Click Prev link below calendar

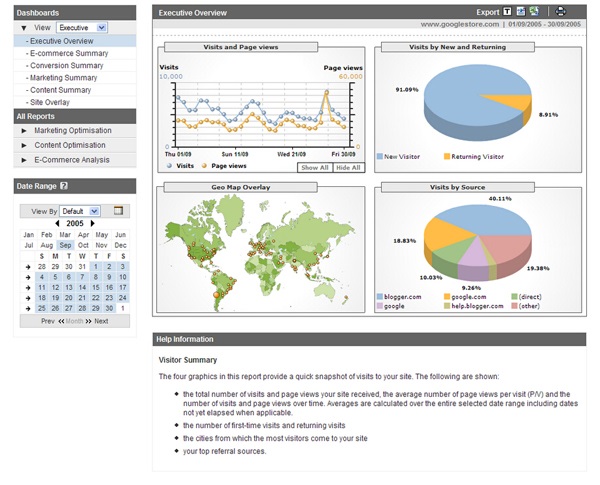[48, 321]
